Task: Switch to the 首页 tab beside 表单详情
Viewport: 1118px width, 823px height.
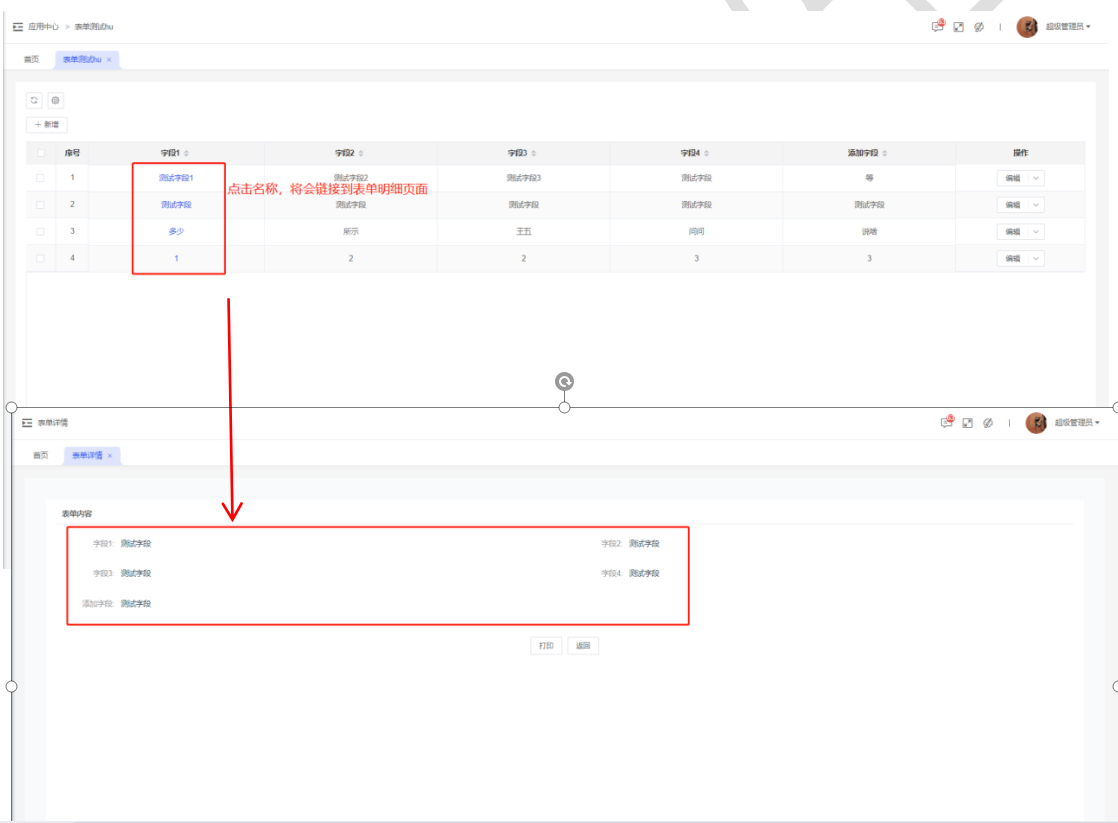Action: coord(41,456)
